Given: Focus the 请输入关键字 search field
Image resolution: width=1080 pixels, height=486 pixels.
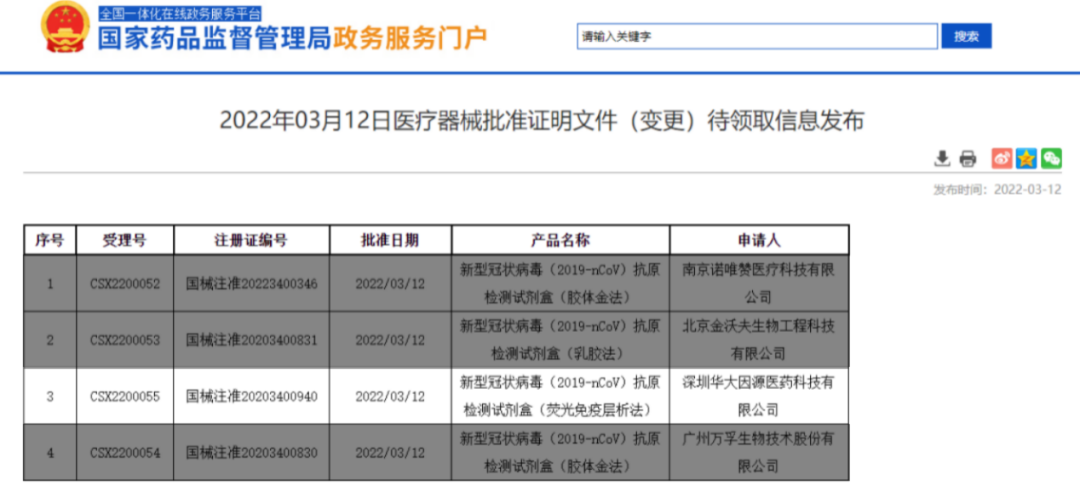Looking at the screenshot, I should pyautogui.click(x=757, y=36).
